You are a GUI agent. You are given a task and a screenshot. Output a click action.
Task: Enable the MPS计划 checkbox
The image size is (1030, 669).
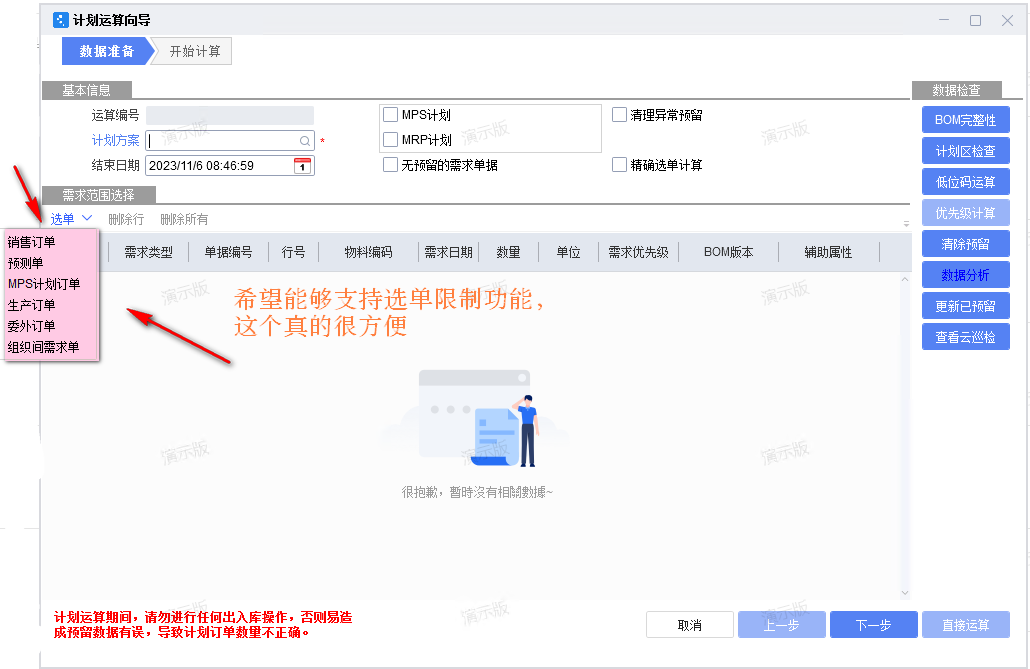[391, 115]
